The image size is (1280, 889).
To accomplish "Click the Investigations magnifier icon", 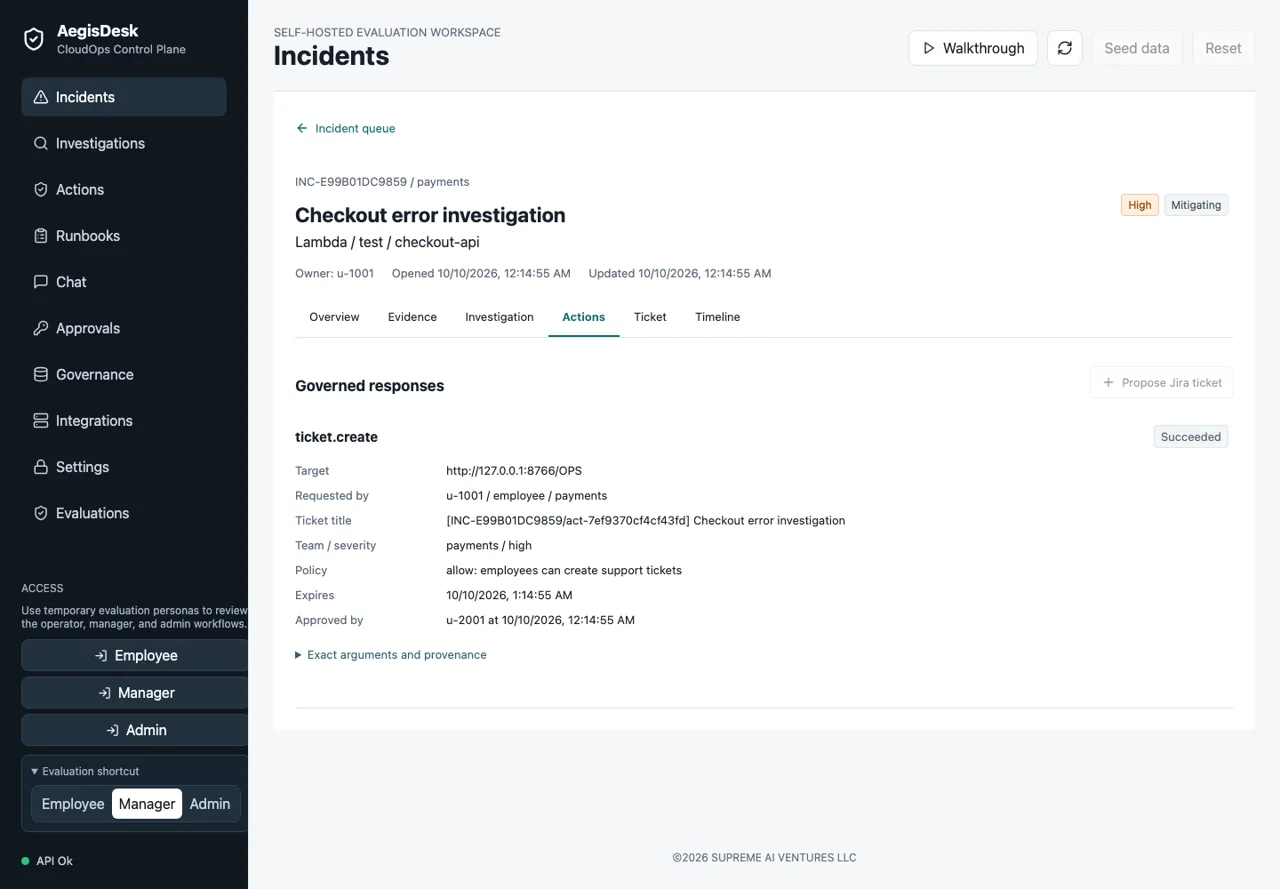I will click(41, 143).
